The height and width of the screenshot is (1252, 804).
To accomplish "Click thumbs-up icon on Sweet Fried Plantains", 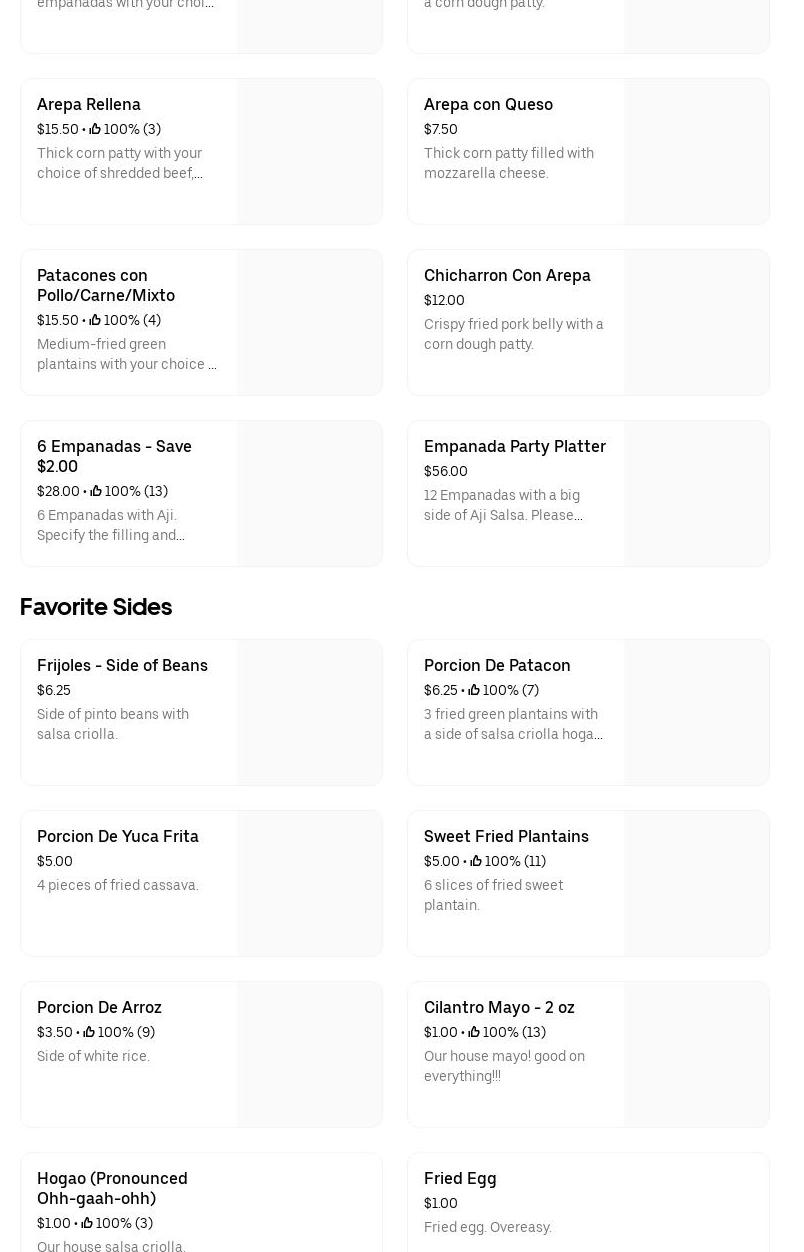I will tap(475, 861).
